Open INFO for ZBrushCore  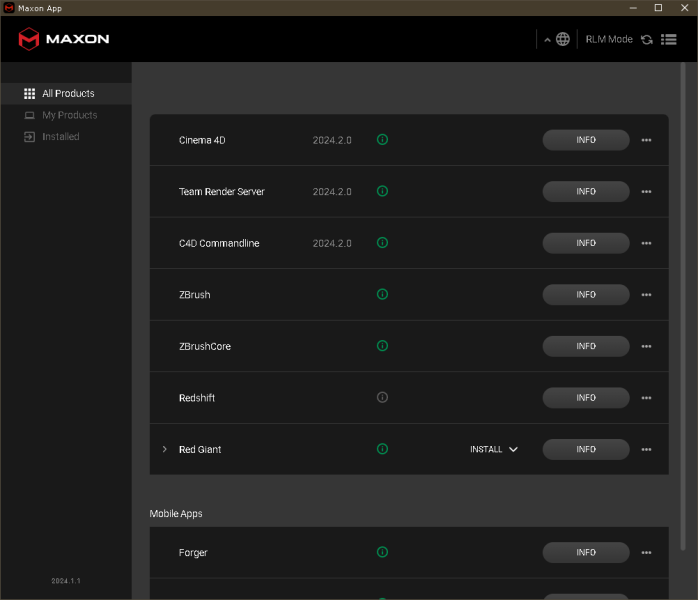click(586, 346)
